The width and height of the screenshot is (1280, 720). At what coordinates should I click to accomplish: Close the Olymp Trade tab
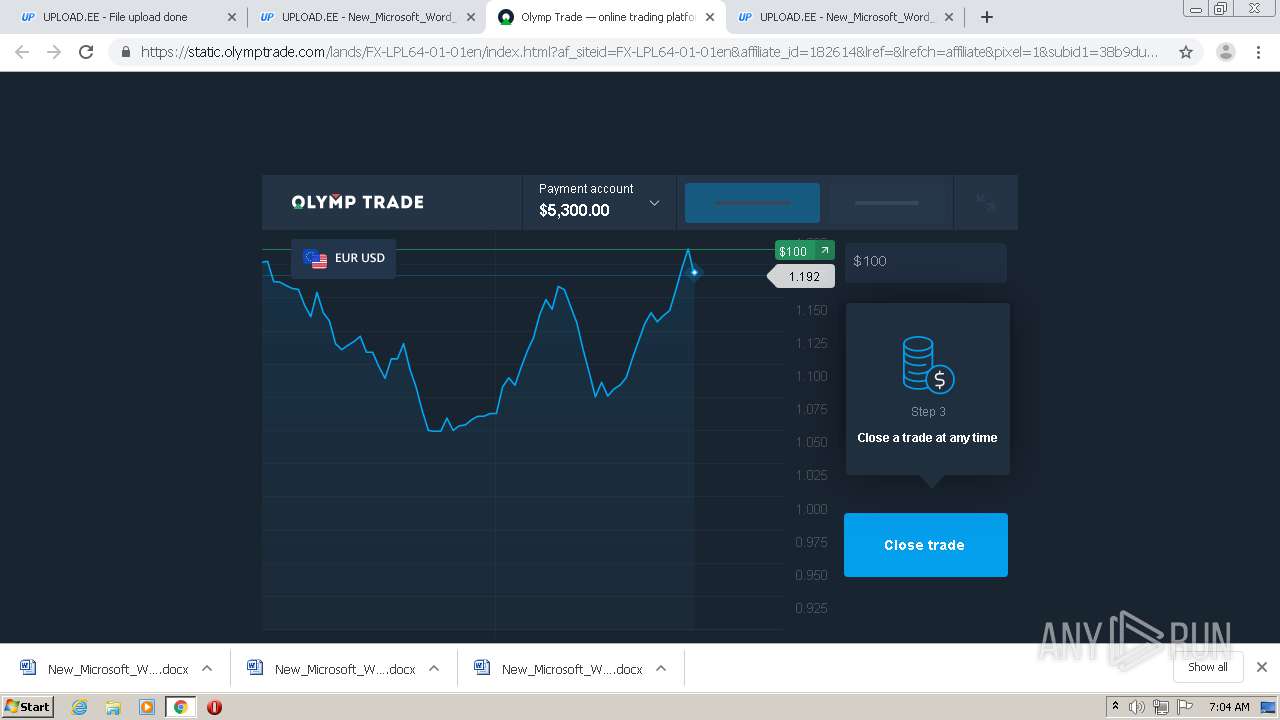[710, 17]
